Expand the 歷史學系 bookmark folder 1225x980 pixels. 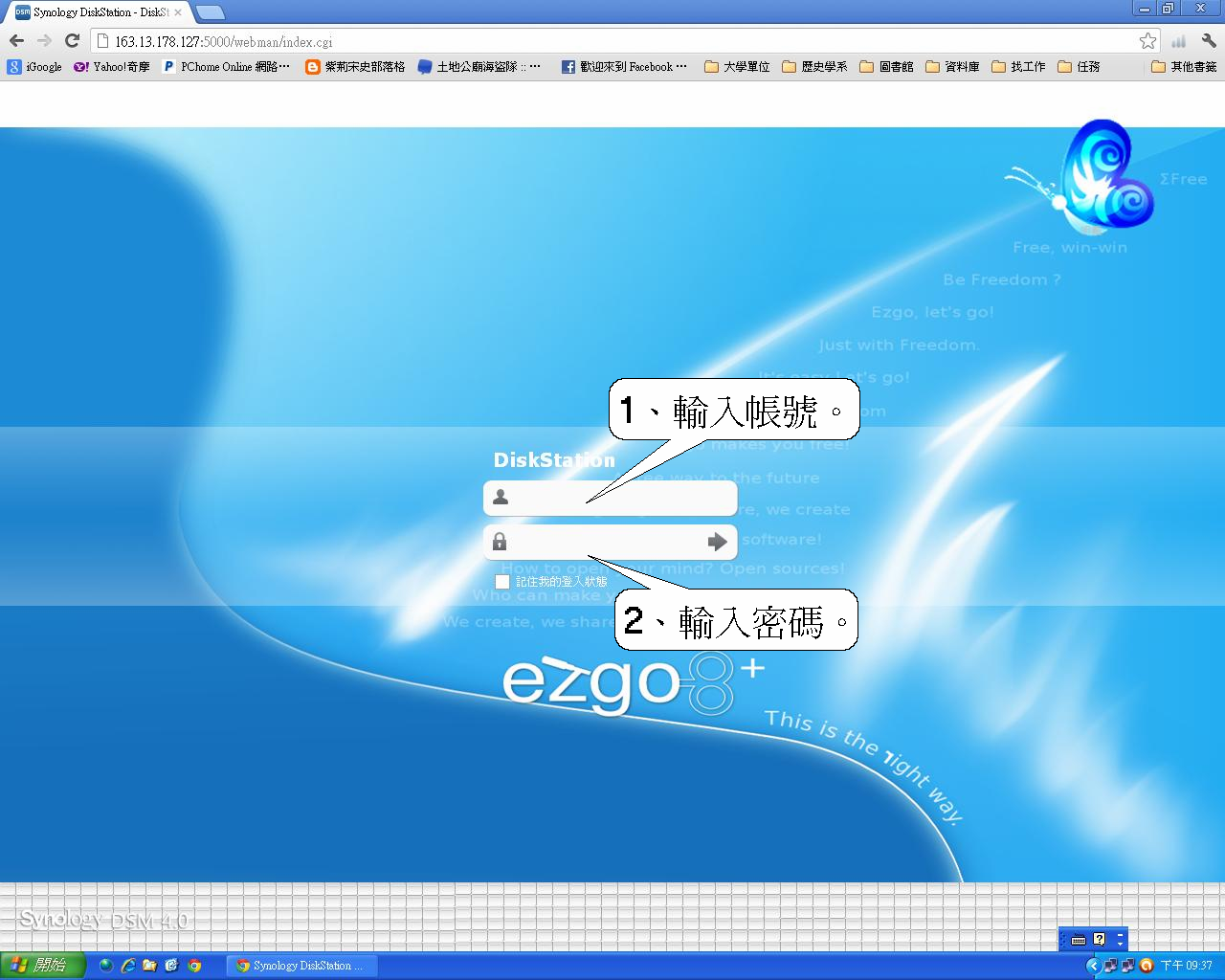[x=814, y=67]
